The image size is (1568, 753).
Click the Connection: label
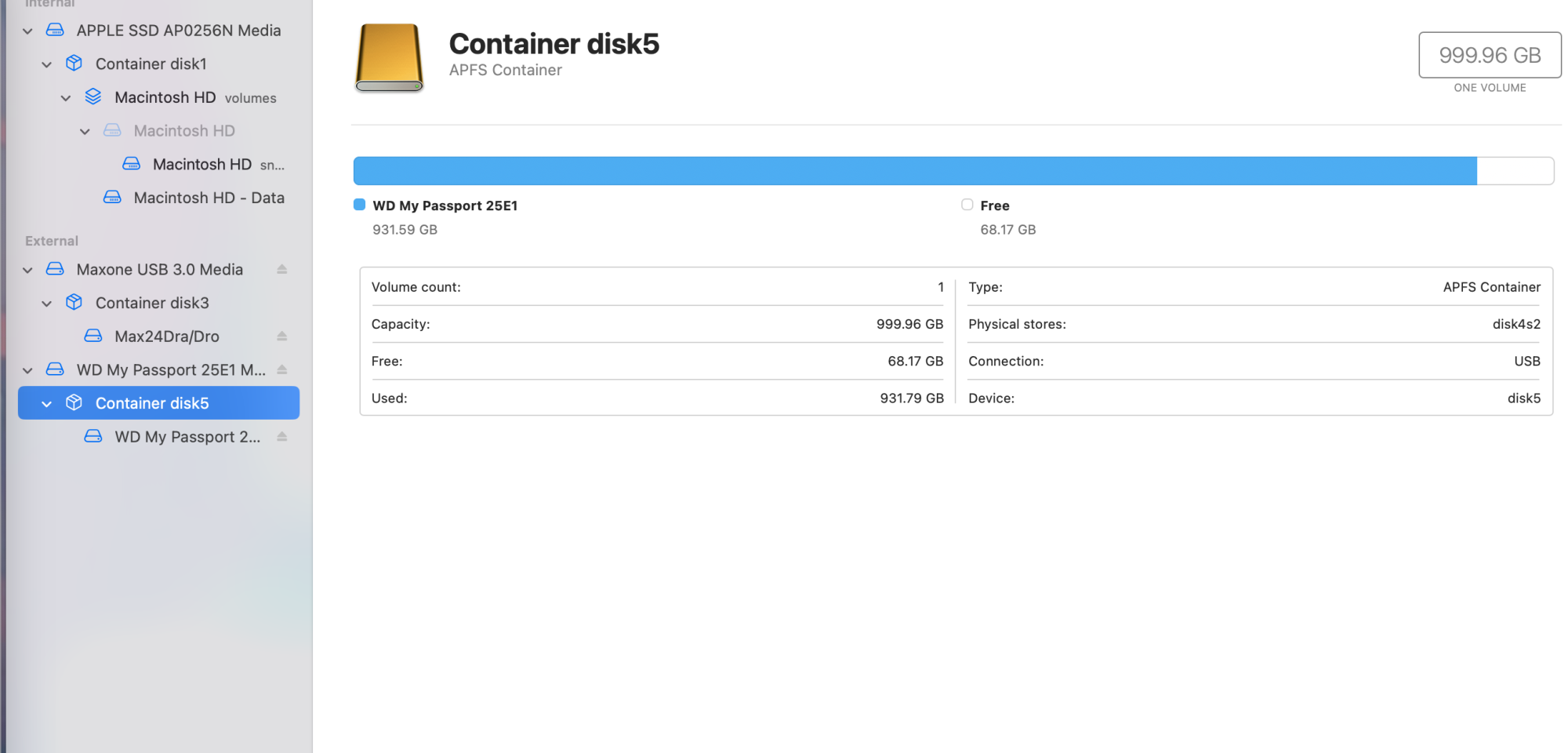1006,361
